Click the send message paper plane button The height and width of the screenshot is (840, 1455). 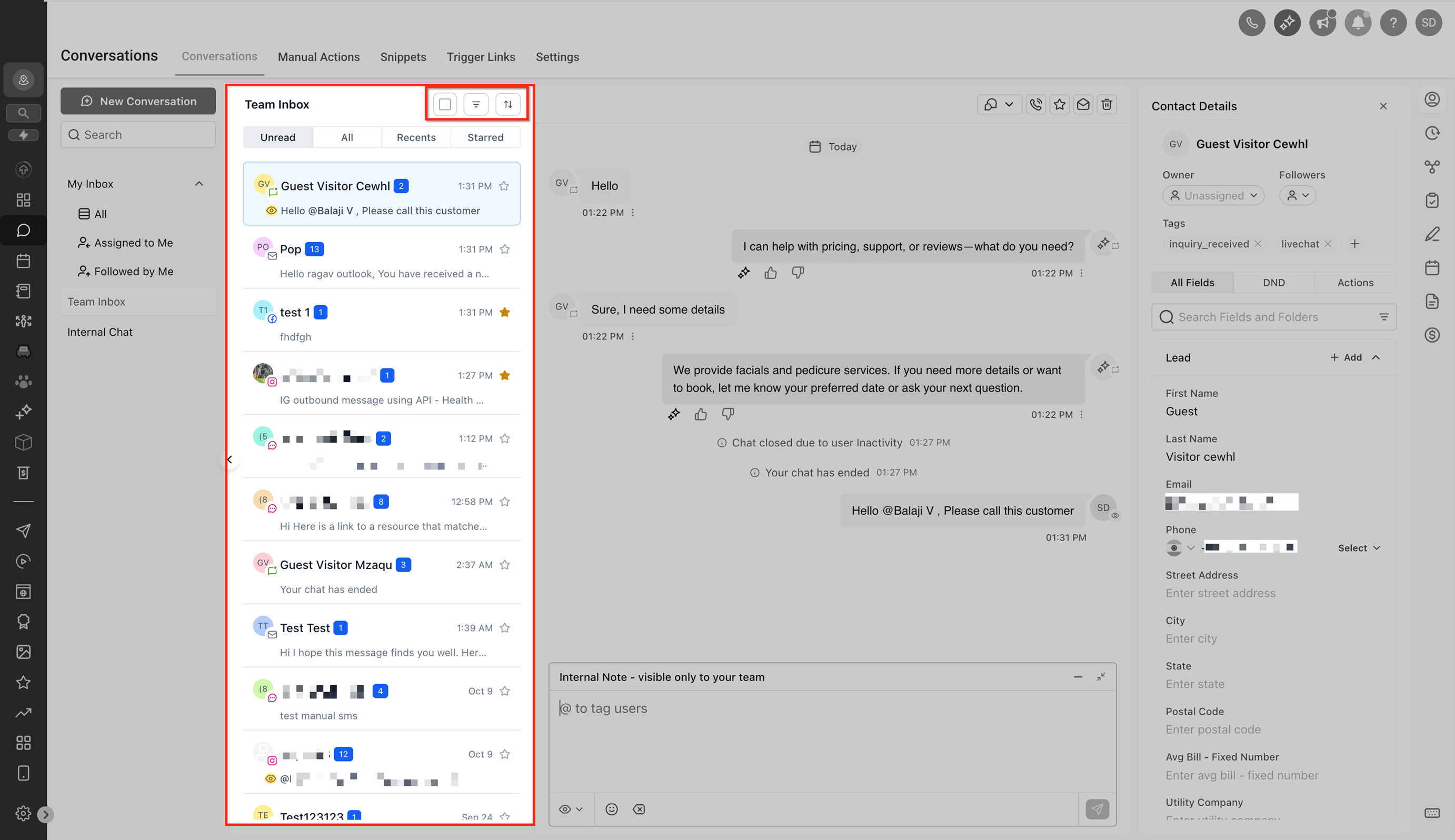[x=1097, y=809]
